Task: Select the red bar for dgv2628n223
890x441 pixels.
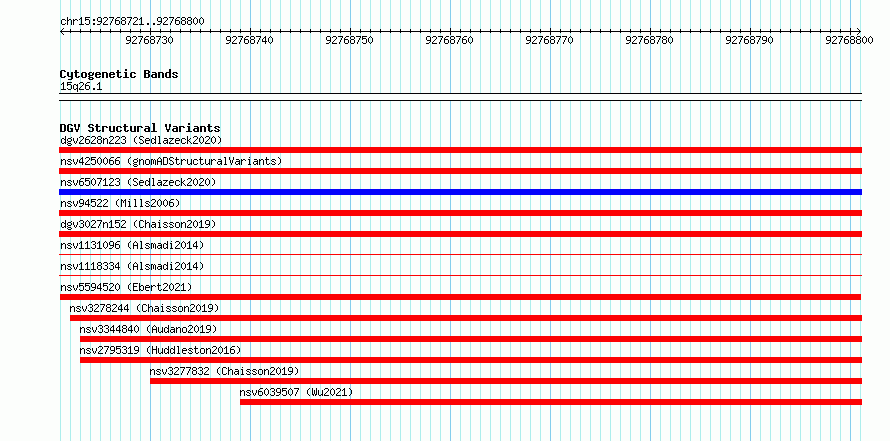Action: pyautogui.click(x=460, y=150)
